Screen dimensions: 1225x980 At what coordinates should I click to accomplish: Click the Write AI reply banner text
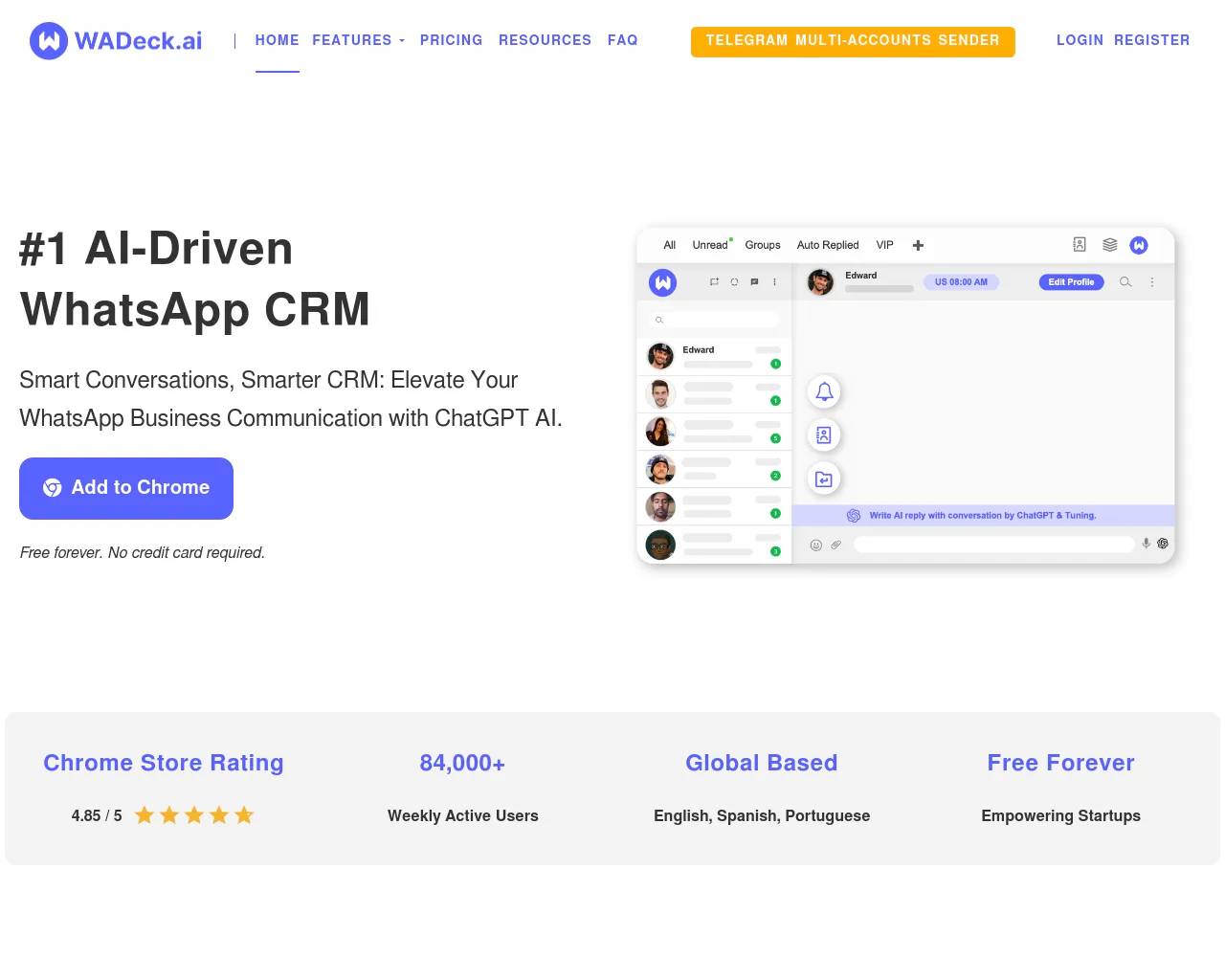point(983,516)
